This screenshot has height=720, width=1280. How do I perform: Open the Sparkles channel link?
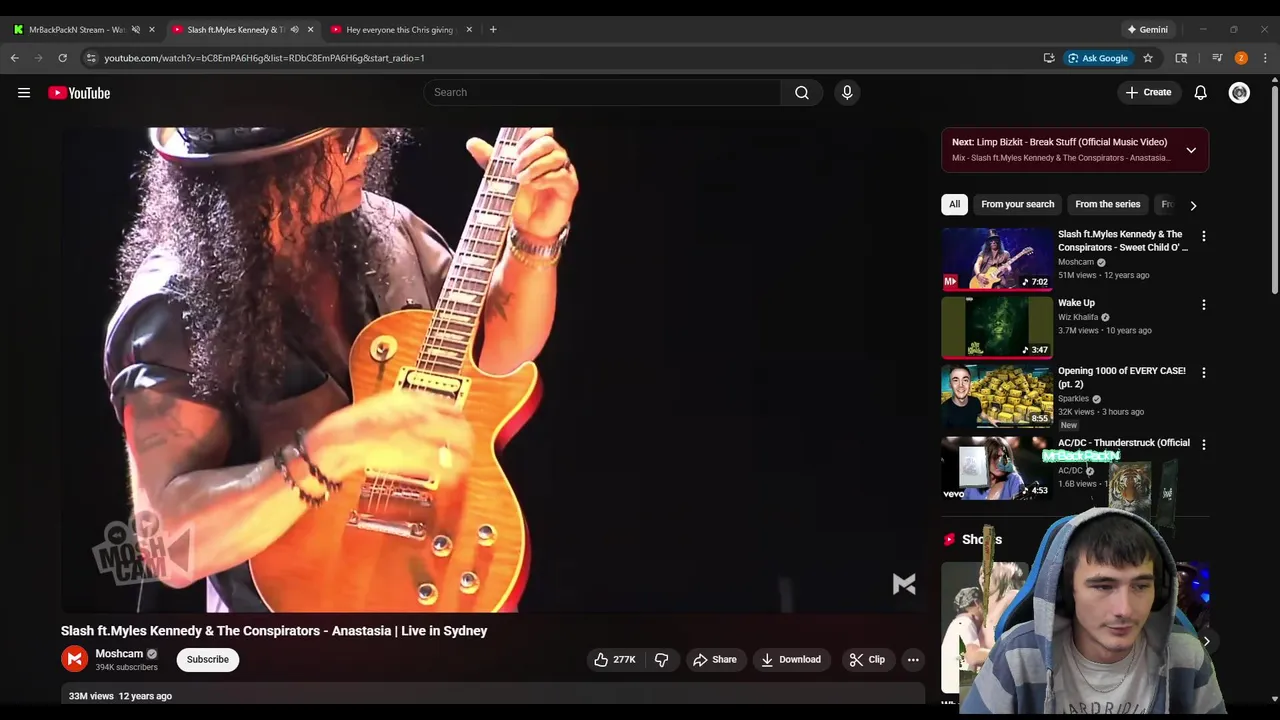pos(1073,399)
